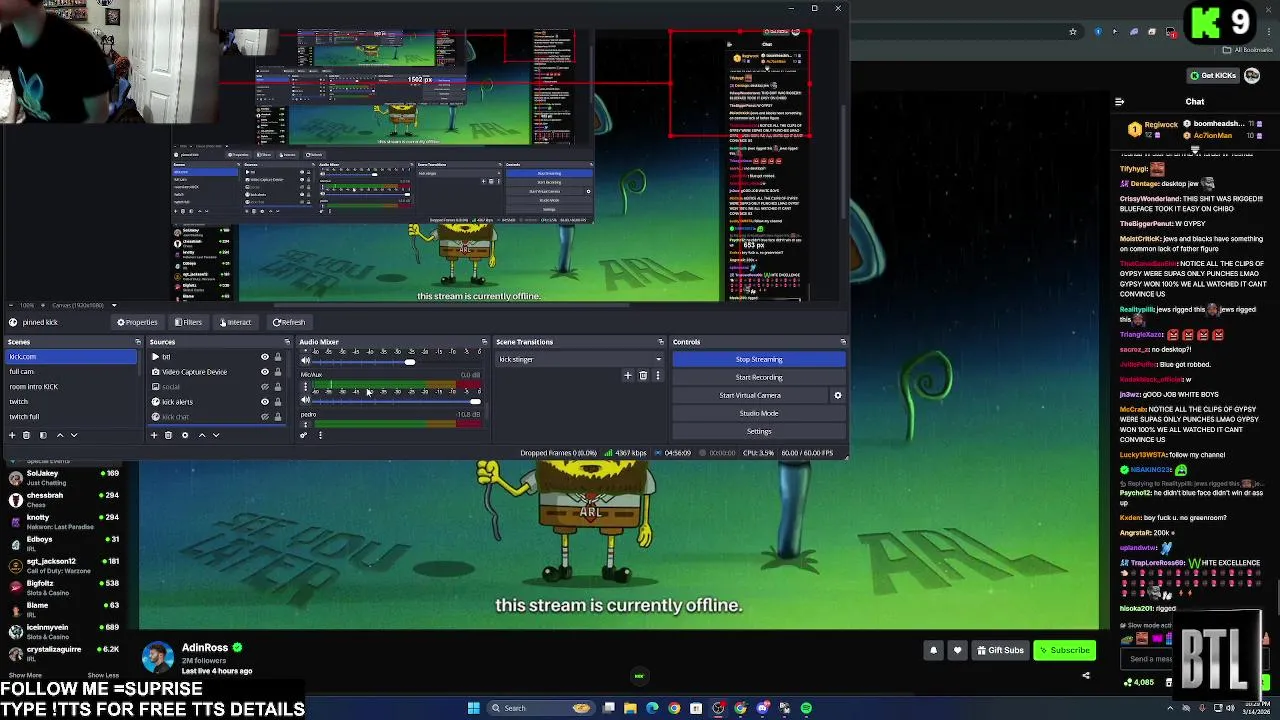Click Stop Streaming button
The image size is (1280, 720).
759,359
